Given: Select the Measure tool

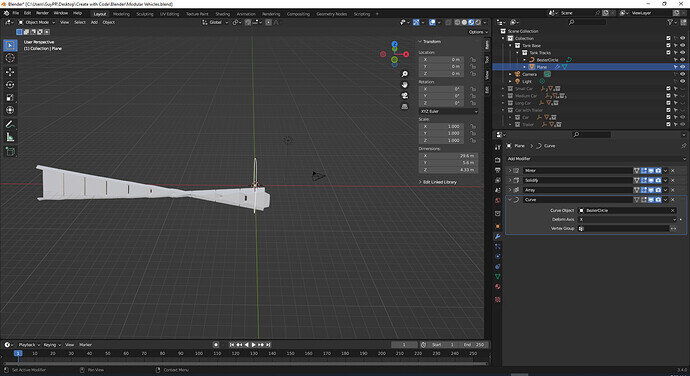Looking at the screenshot, I should [10, 137].
